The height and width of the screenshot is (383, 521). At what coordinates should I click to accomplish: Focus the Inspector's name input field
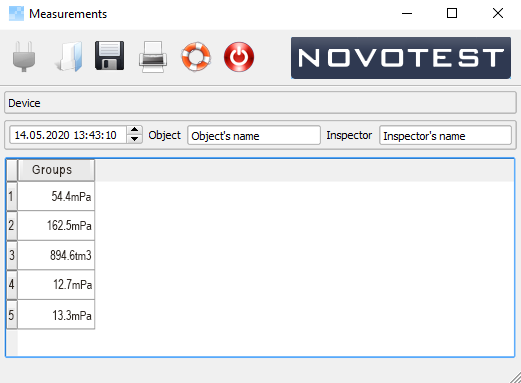[x=445, y=135]
